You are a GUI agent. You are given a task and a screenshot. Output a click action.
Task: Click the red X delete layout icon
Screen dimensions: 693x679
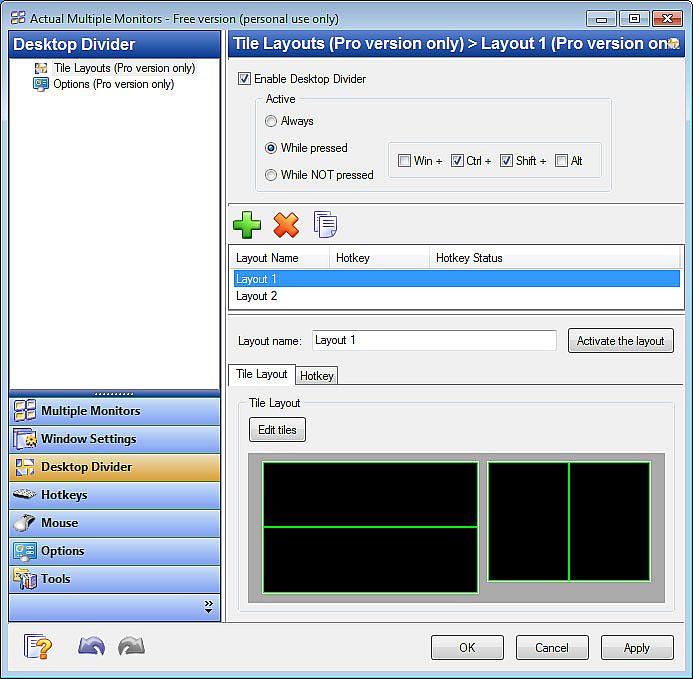click(286, 225)
